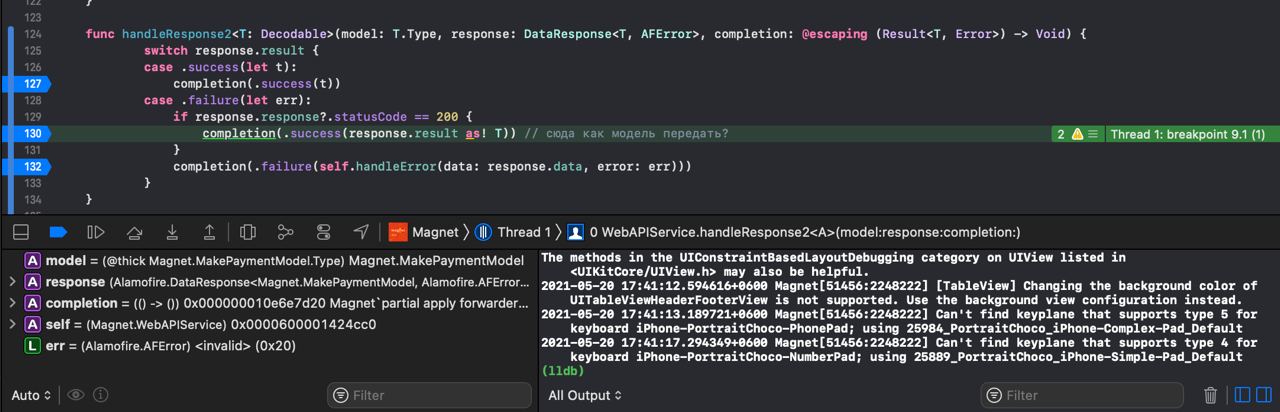Step over the current line
Image resolution: width=1280 pixels, height=412 pixels.
tap(134, 232)
